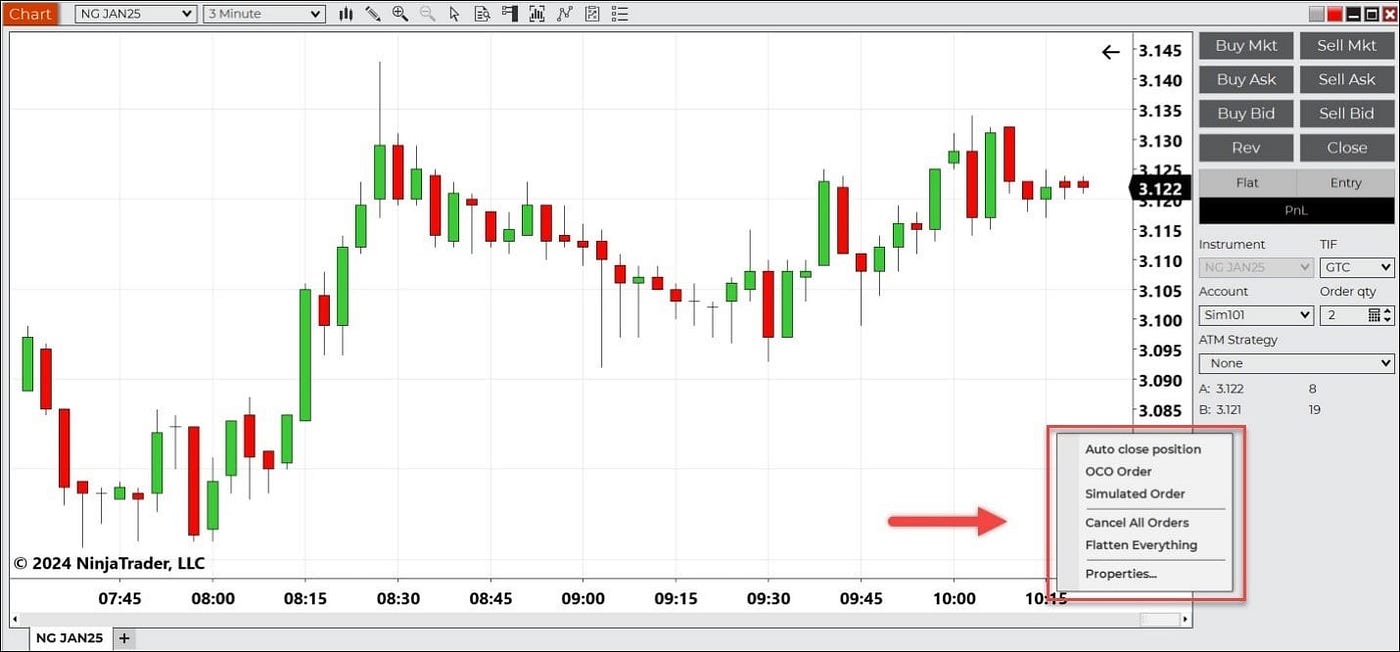Click the ask price A: 3.122
Screen dimensions: 1400x652
coord(1222,388)
